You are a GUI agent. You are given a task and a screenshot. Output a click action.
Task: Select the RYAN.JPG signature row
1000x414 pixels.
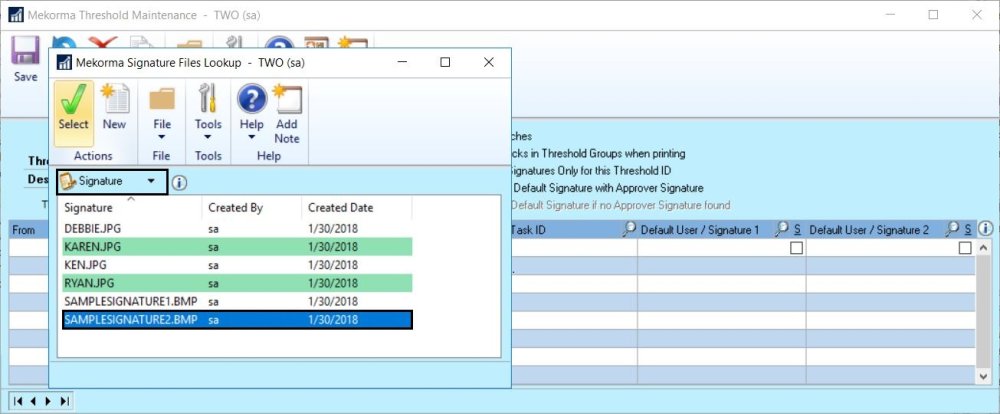237,283
